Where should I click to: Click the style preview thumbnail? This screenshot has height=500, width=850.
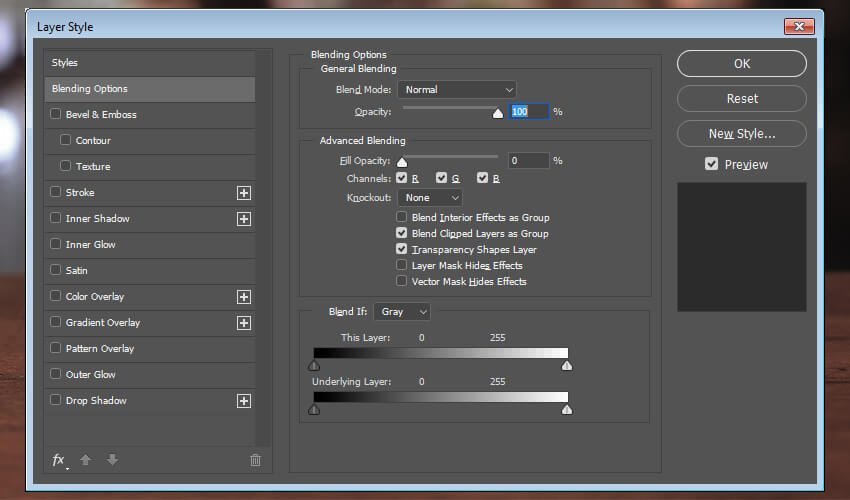742,247
